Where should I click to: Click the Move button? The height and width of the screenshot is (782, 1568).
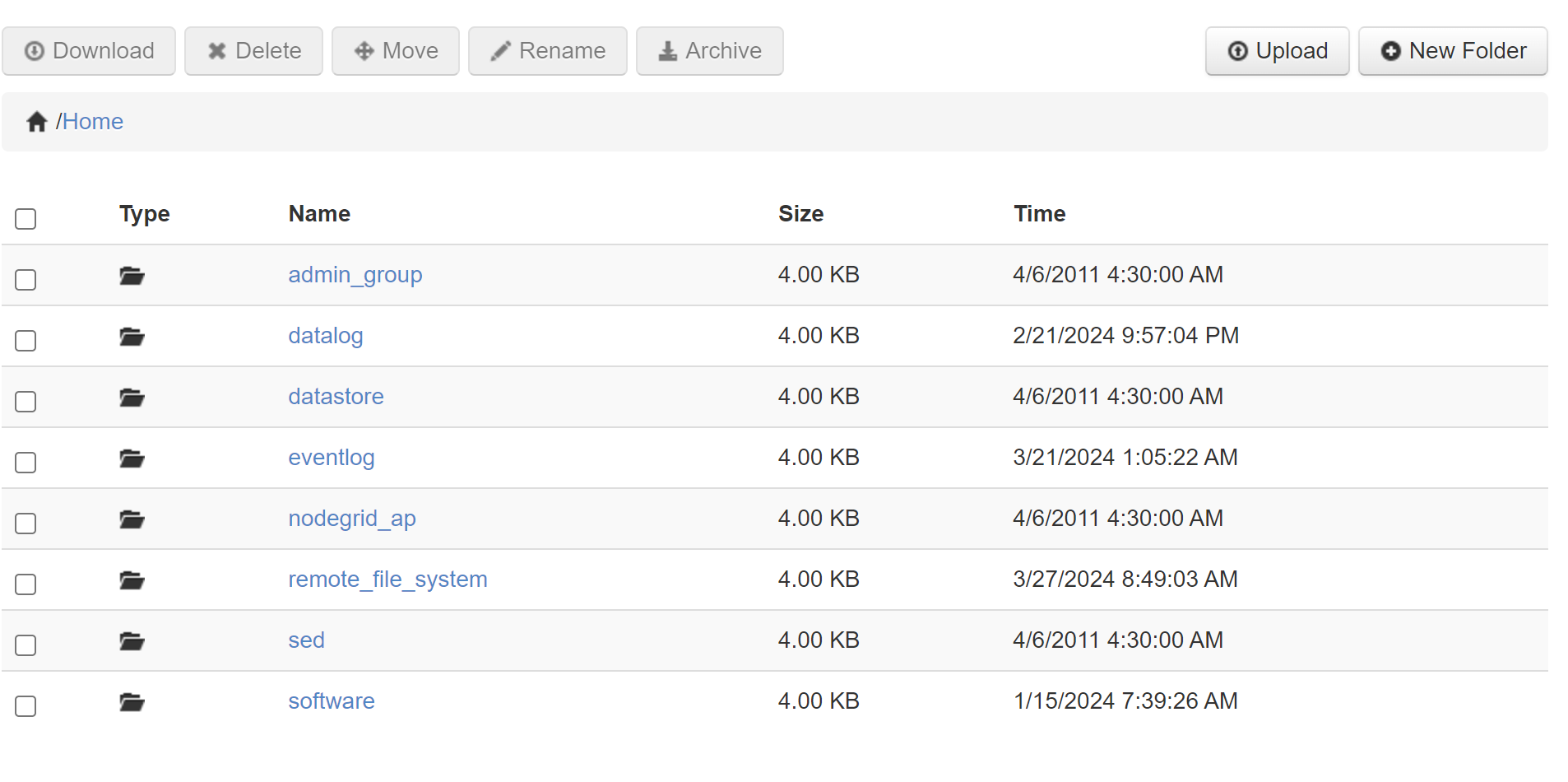(396, 51)
